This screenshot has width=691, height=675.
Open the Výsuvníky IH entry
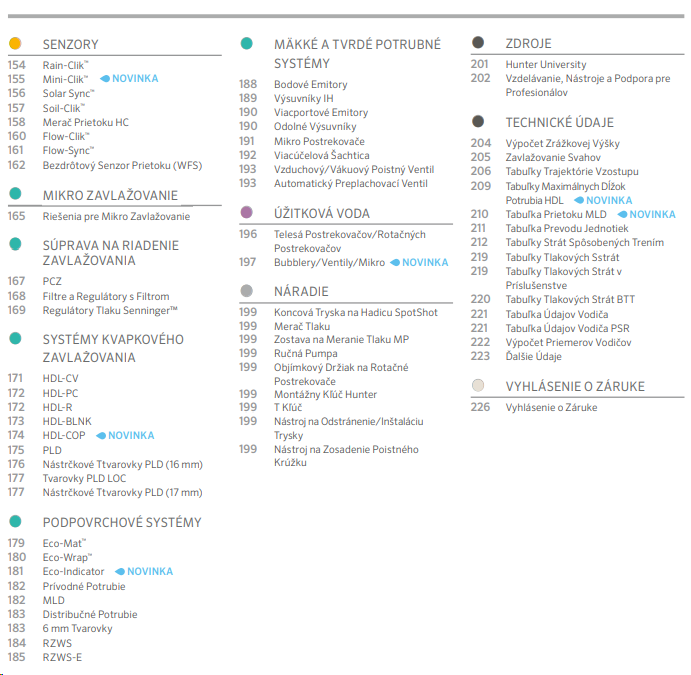coord(304,99)
